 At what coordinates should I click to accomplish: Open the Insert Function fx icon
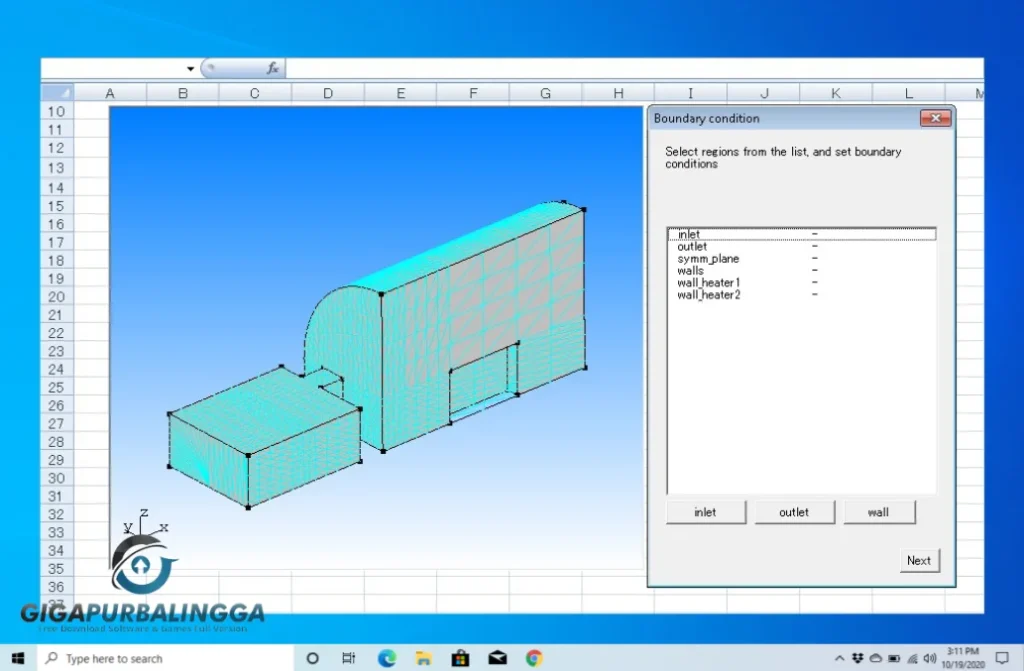coord(272,68)
